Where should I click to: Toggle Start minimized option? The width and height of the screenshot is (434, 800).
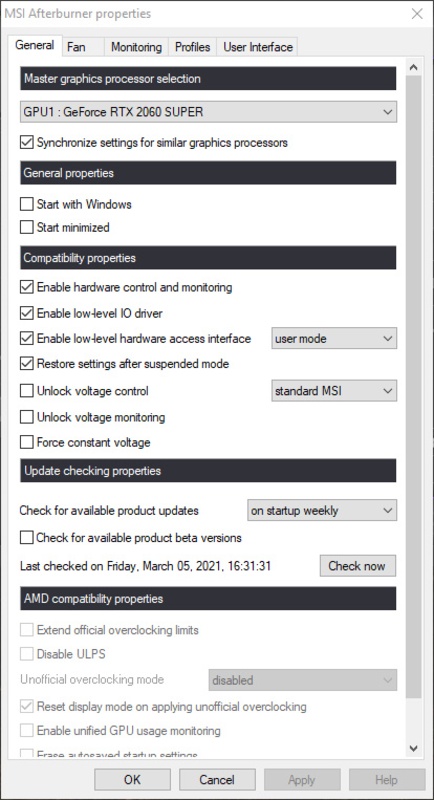(x=27, y=227)
